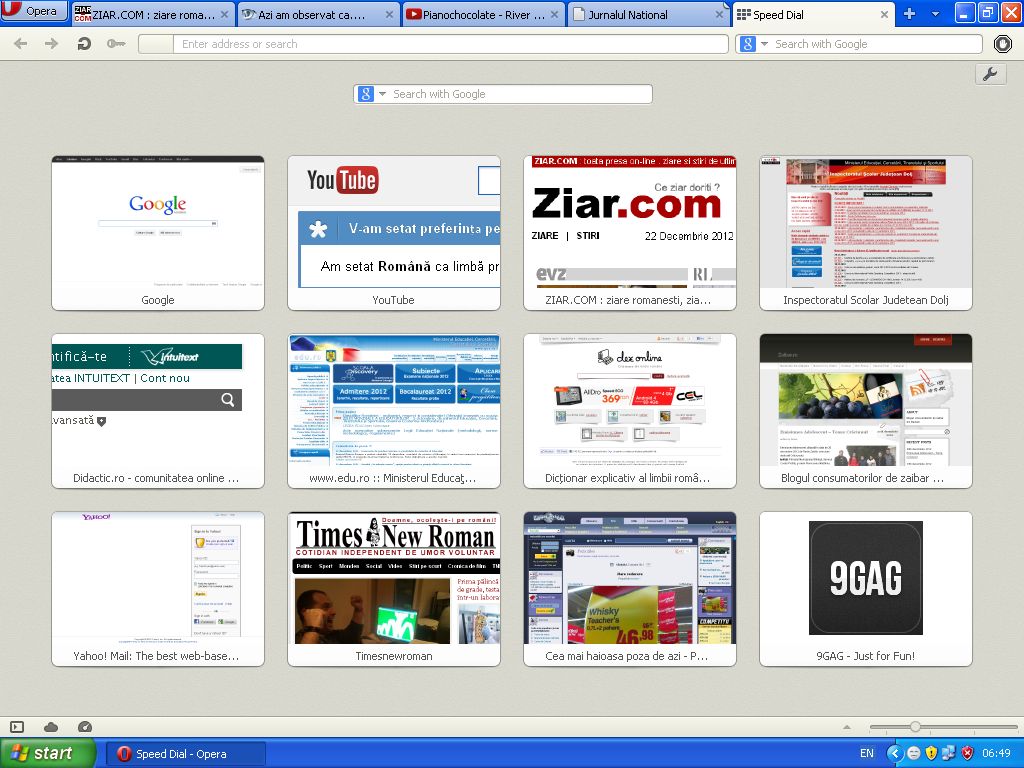
Task: Expand the Speed Dial search engine dropdown
Action: [382, 94]
